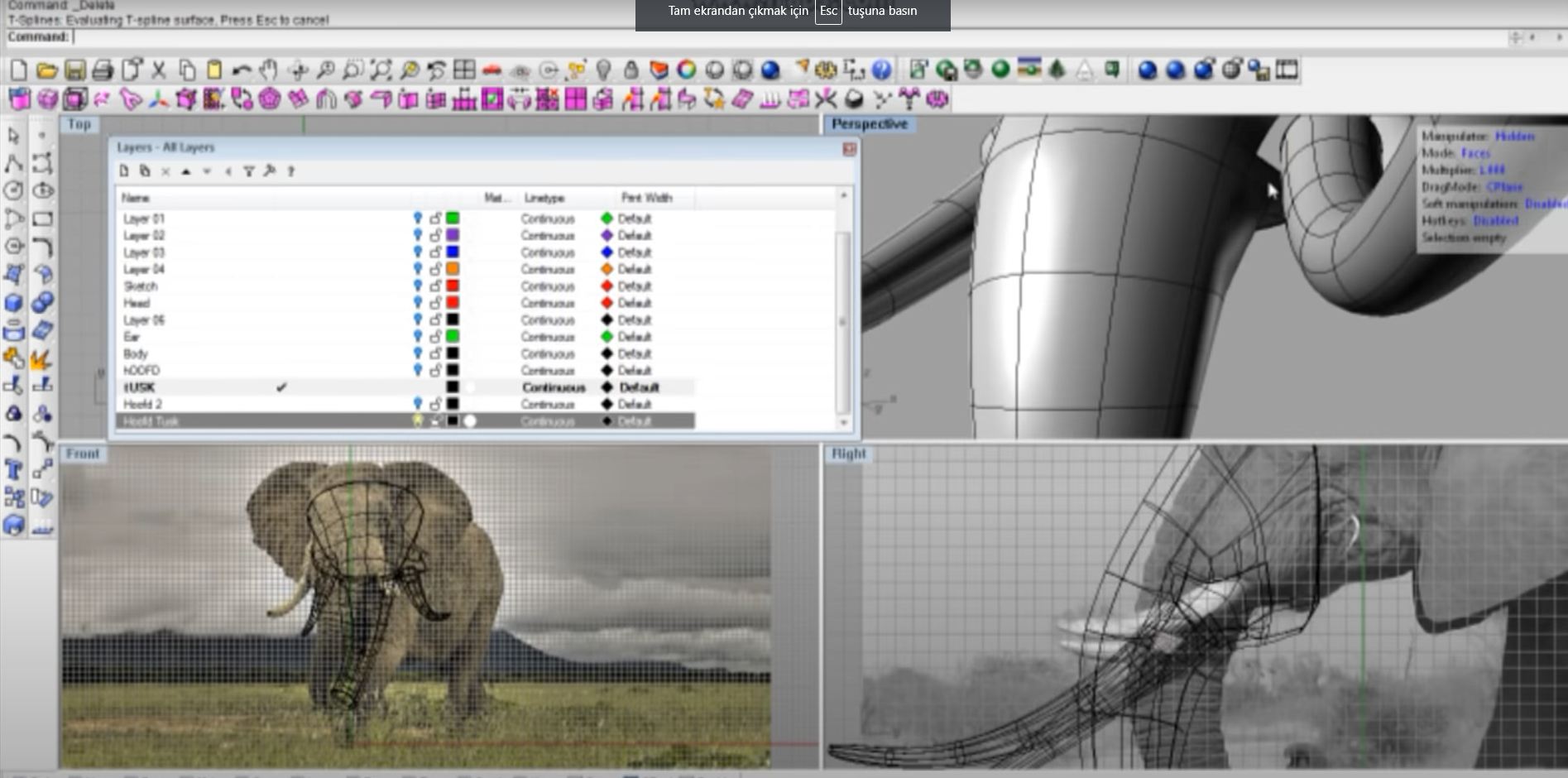Click the Undo arrow icon
Screen dimensions: 1568x778
tap(242, 70)
